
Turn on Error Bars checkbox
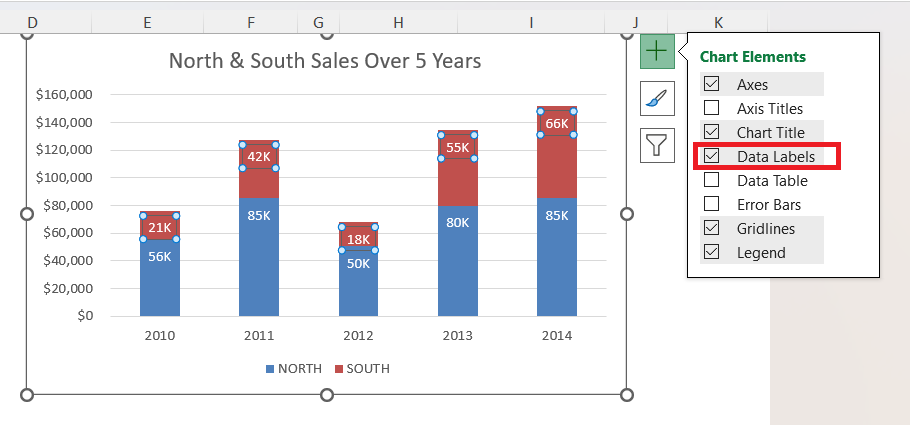tap(712, 205)
